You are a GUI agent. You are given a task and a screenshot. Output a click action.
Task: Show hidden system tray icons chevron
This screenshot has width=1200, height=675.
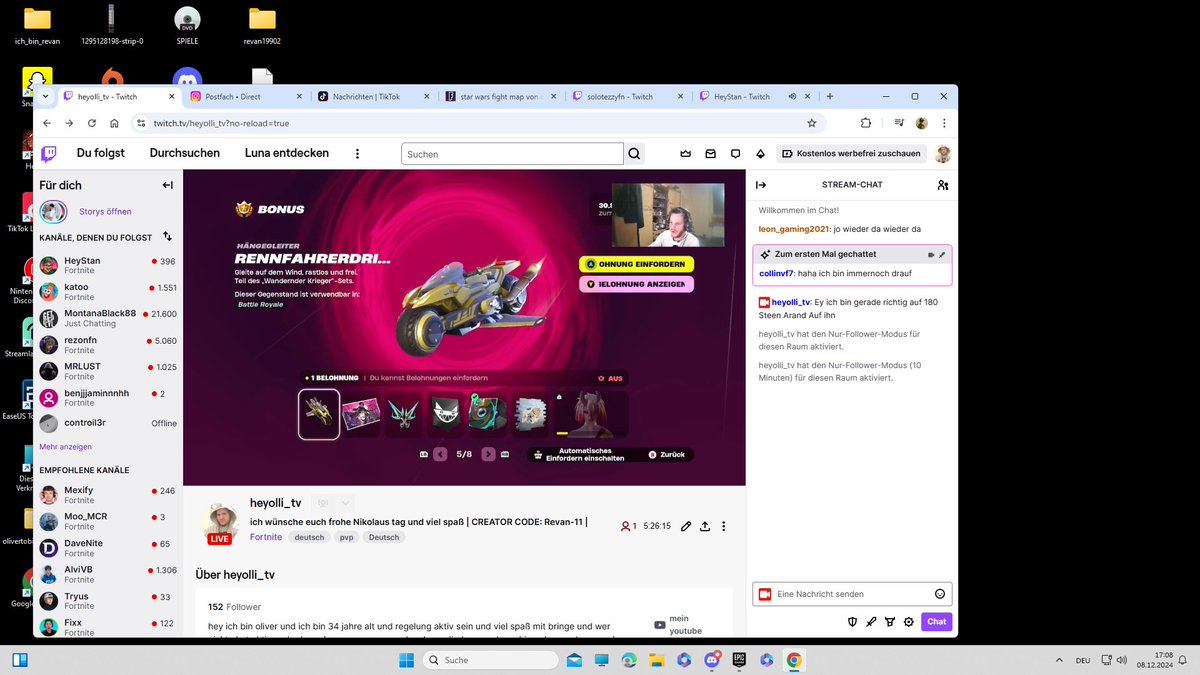pyautogui.click(x=1059, y=660)
